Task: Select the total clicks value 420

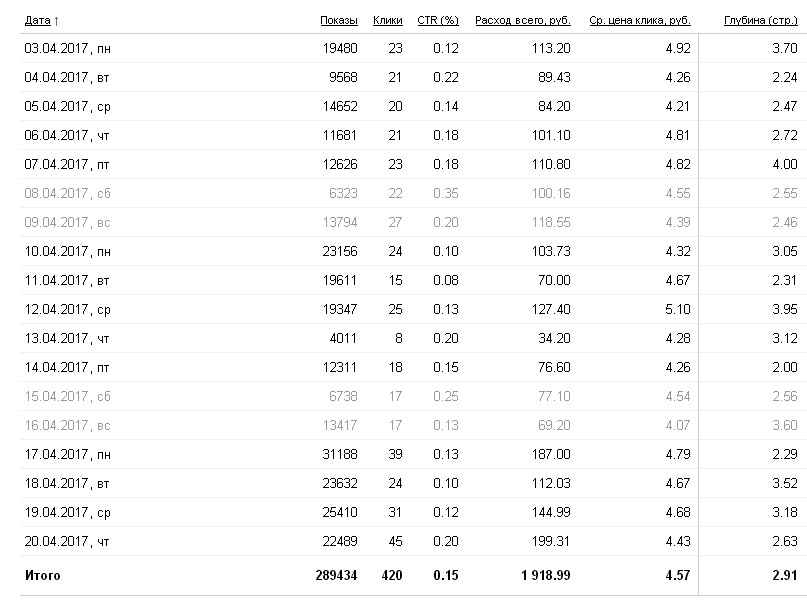Action: pyautogui.click(x=391, y=575)
